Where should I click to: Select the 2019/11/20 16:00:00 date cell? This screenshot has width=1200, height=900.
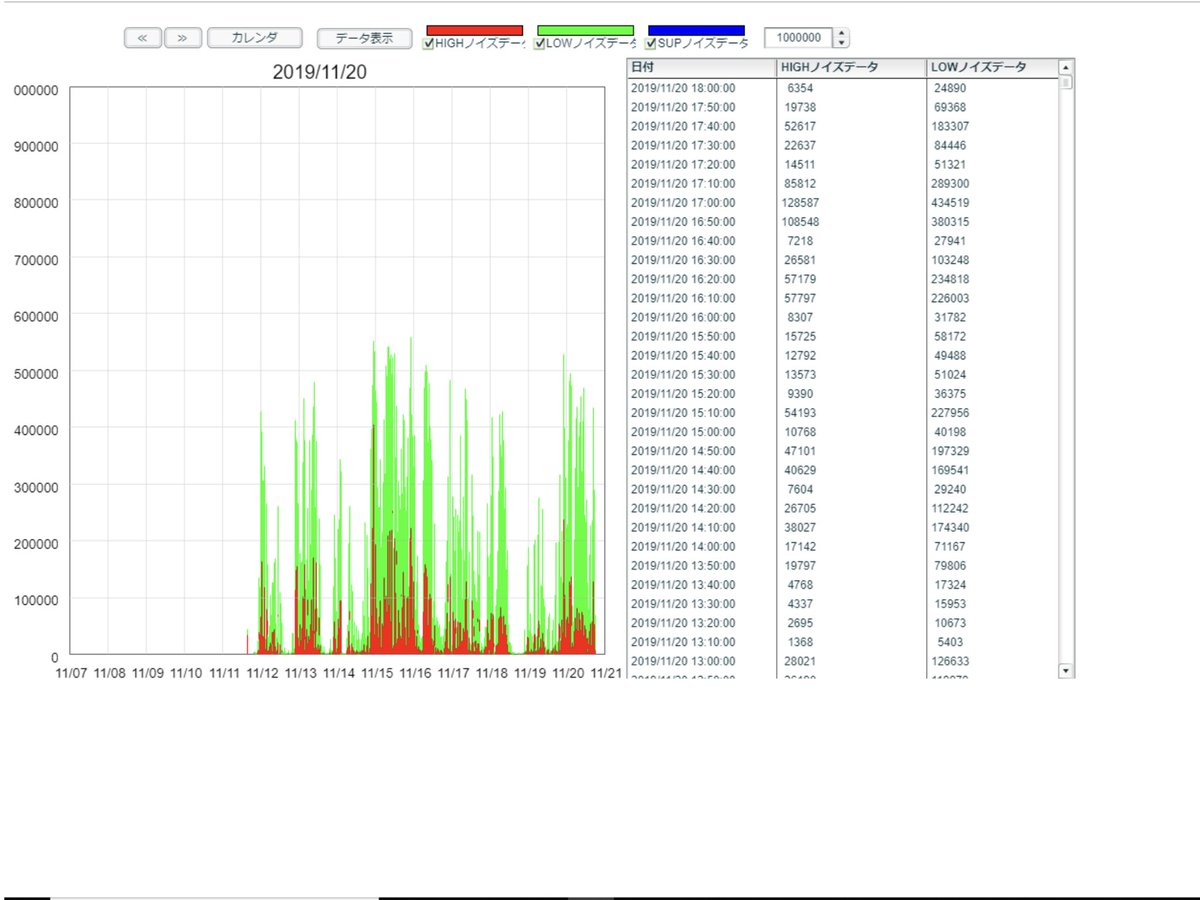683,317
